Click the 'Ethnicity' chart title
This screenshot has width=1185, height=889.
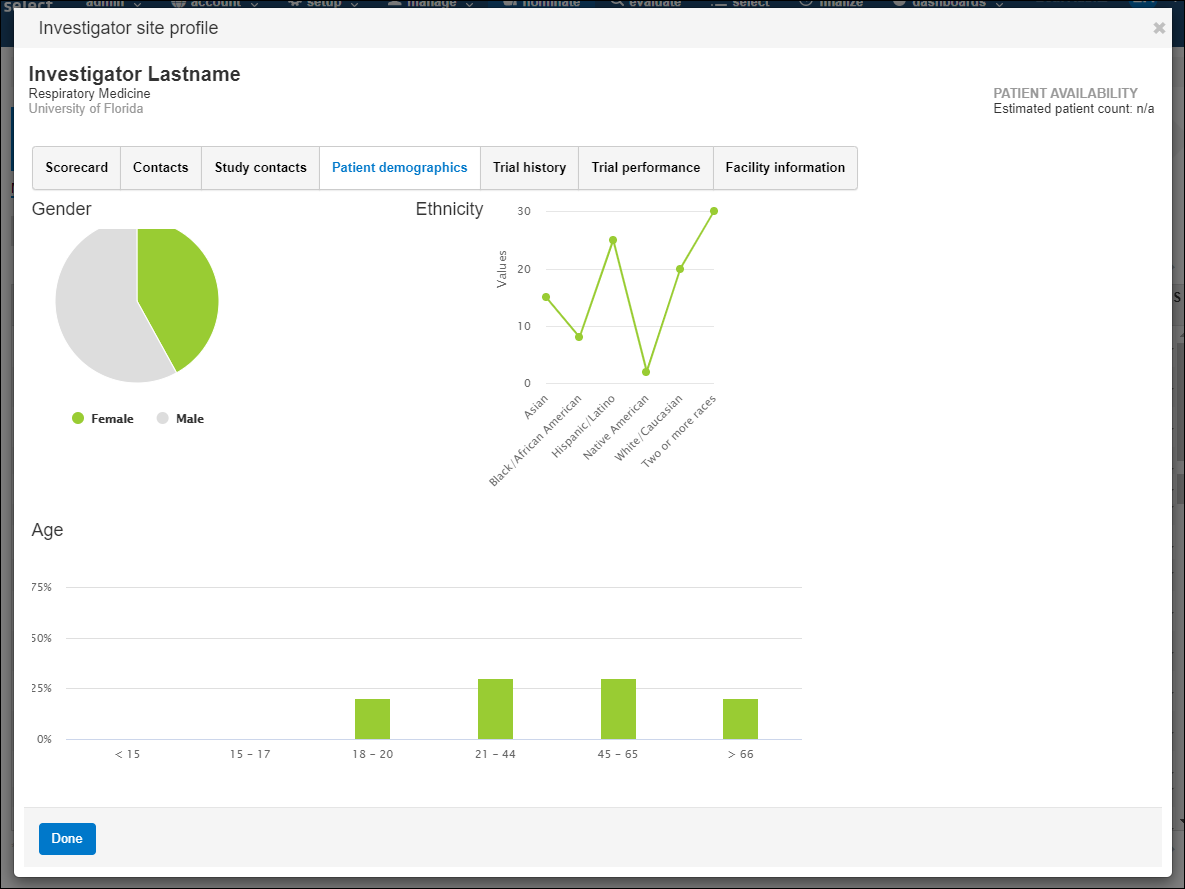(450, 209)
